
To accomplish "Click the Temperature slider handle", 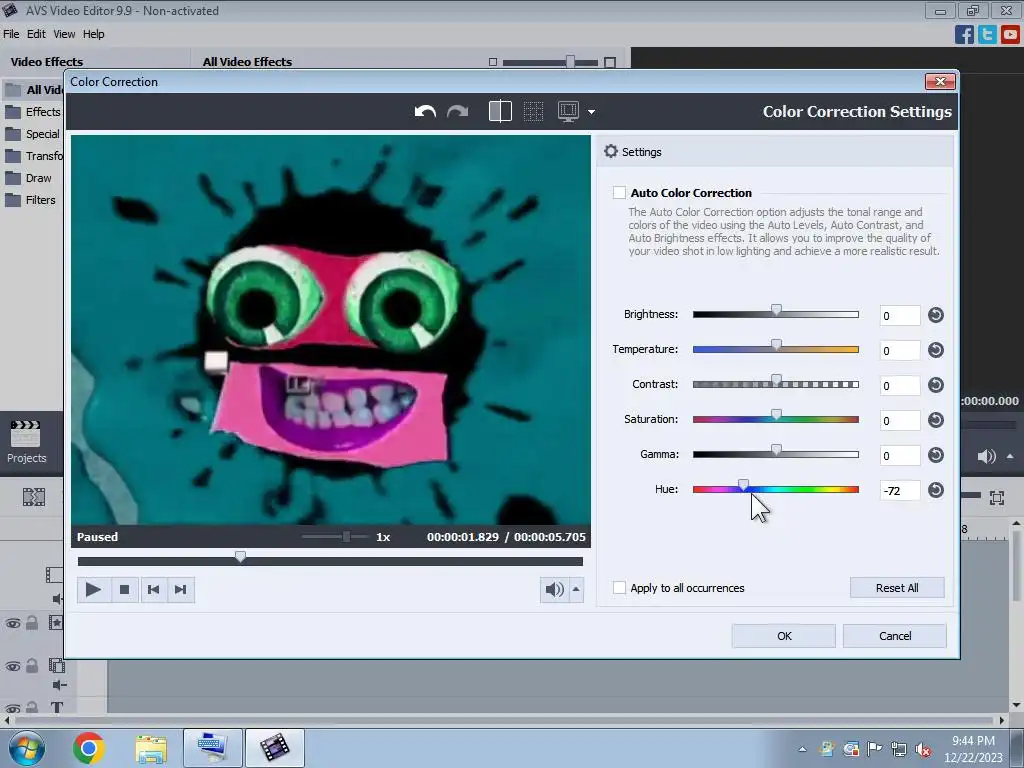I will tap(776, 345).
